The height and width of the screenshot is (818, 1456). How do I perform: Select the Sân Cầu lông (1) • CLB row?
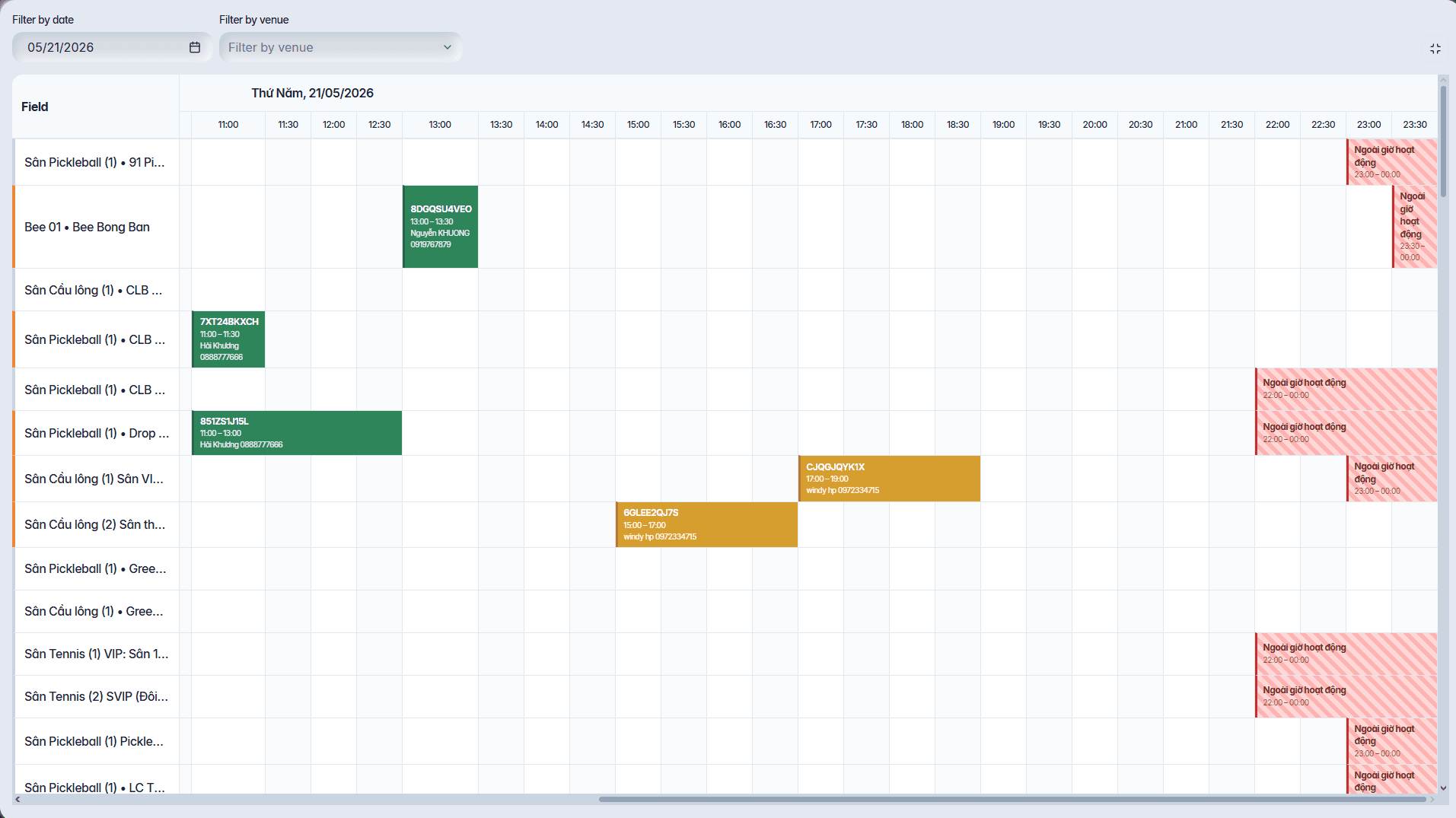pos(96,290)
